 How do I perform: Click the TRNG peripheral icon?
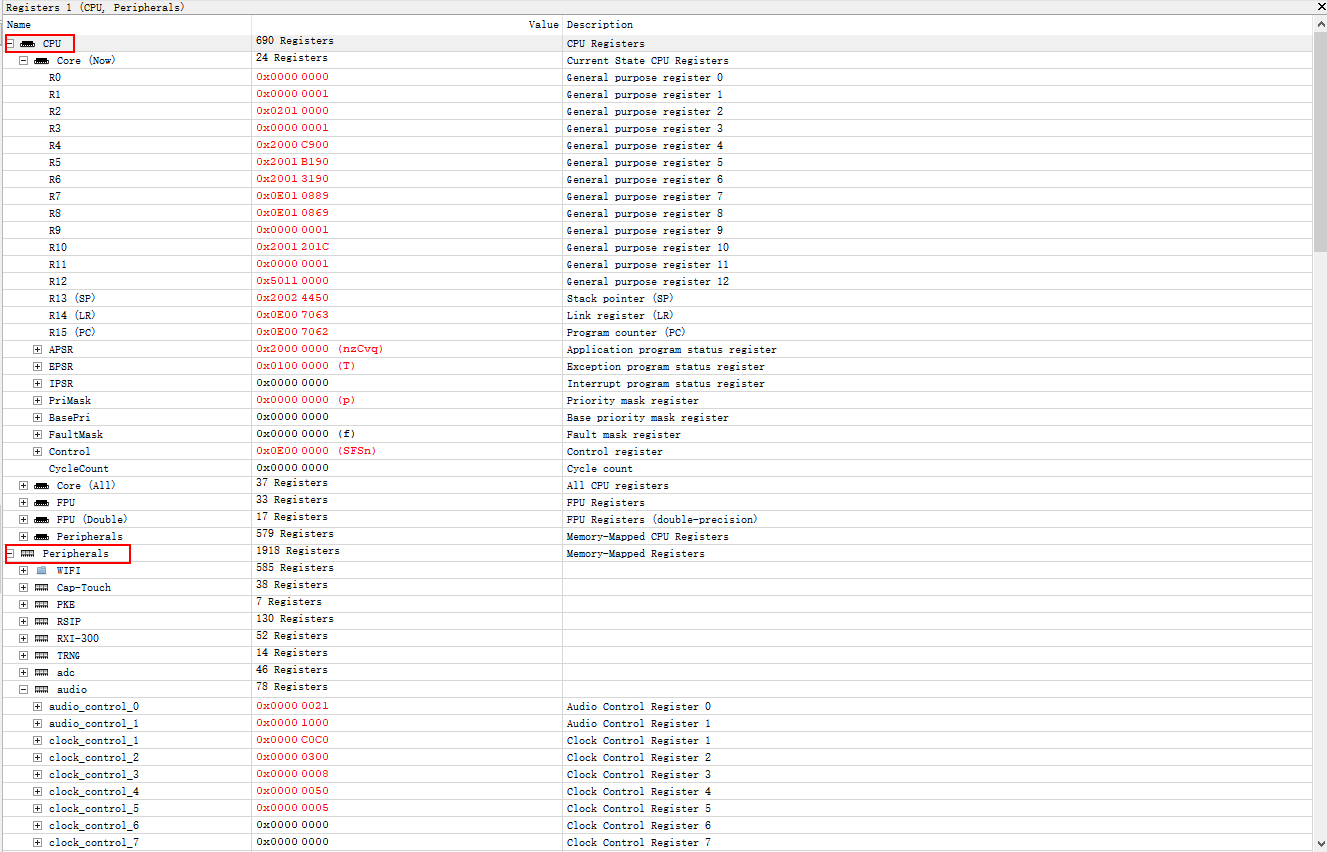point(41,656)
